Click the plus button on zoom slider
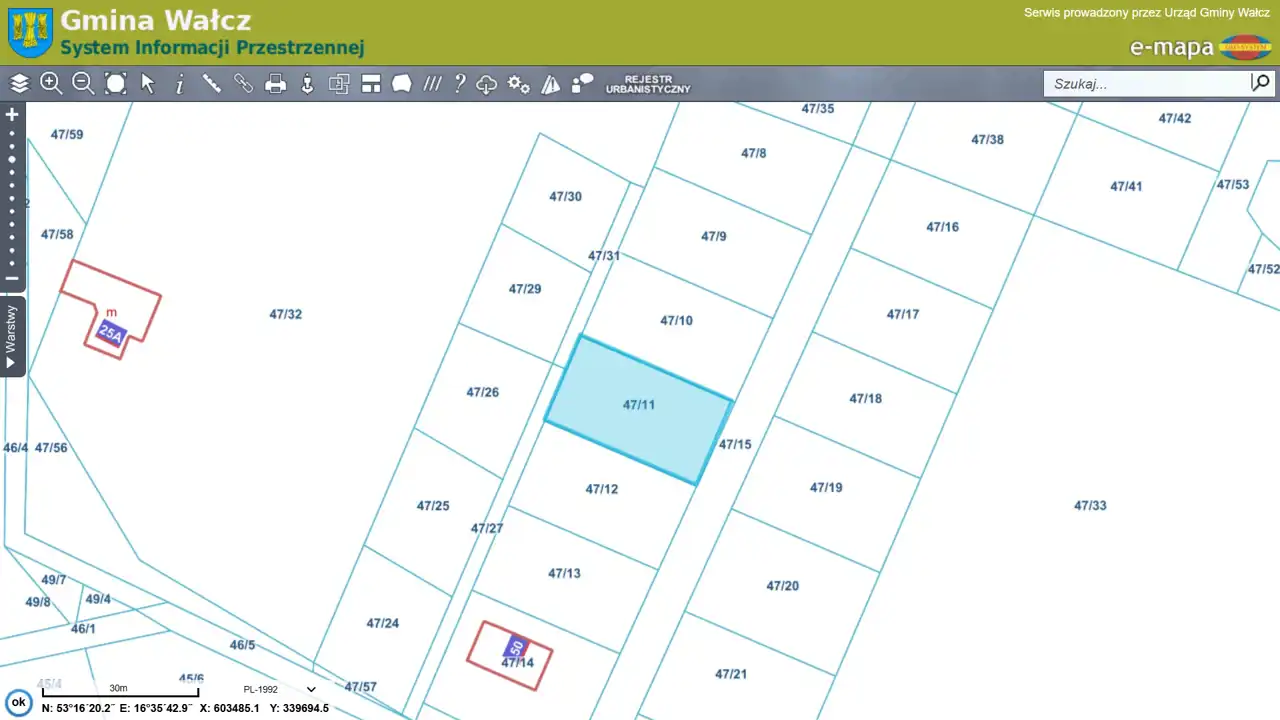This screenshot has width=1280, height=720. pos(12,115)
